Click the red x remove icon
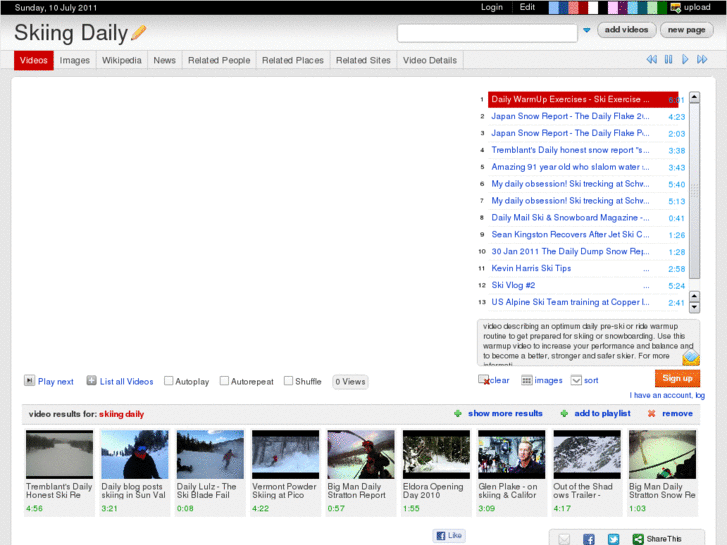The image size is (727, 545). 651,413
